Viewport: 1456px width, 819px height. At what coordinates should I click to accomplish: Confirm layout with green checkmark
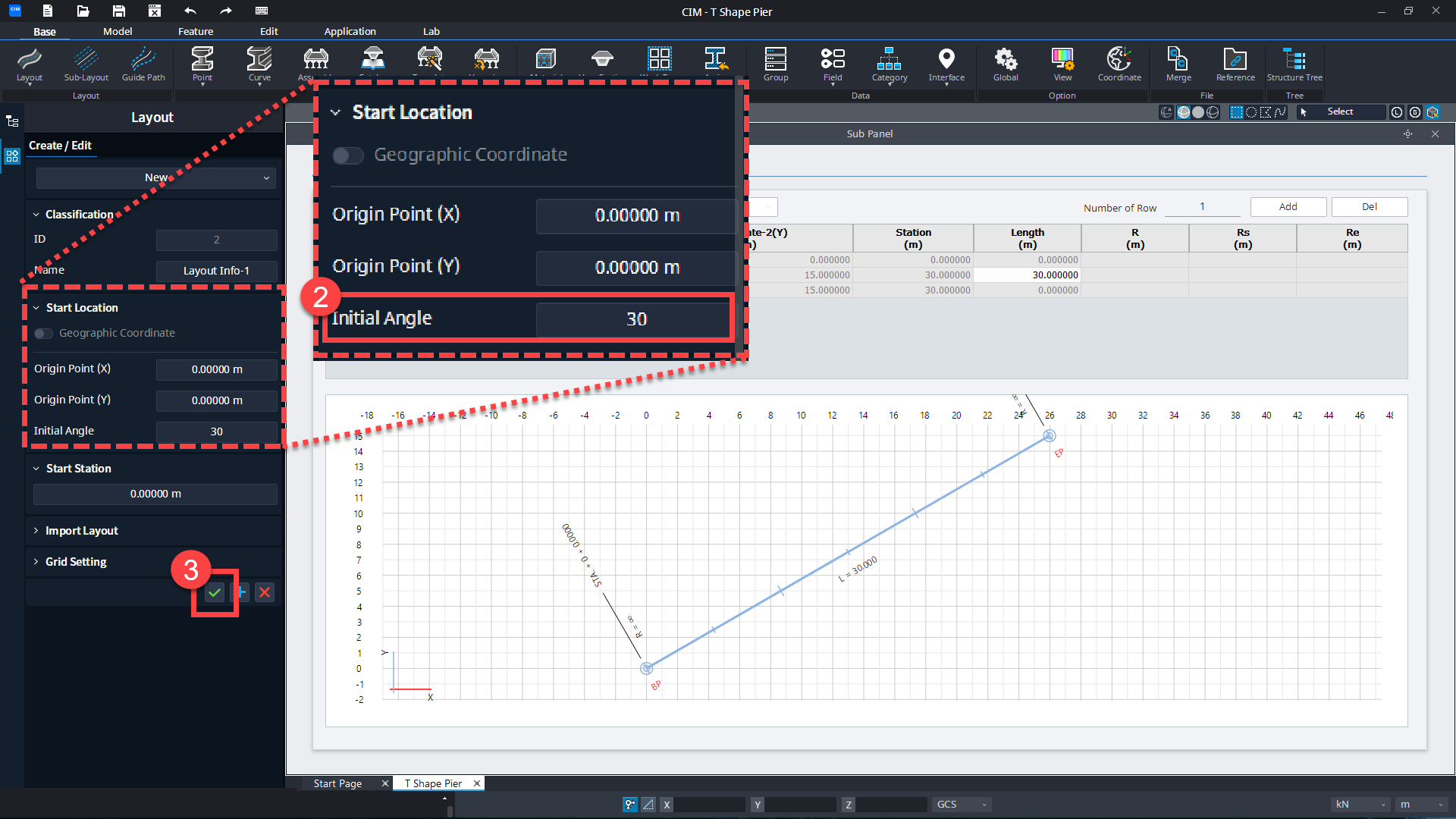pyautogui.click(x=215, y=593)
